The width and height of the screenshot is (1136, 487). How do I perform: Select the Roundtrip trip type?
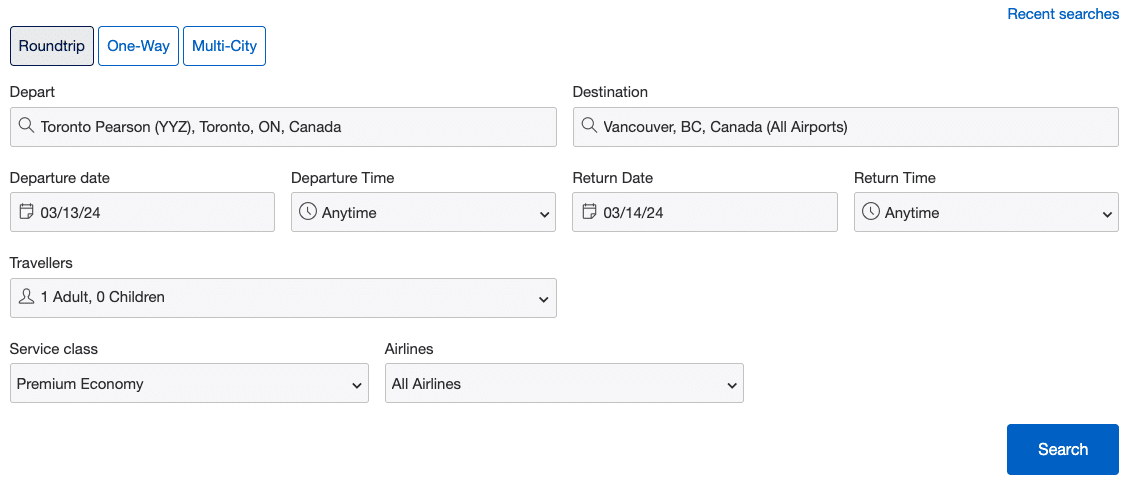pyautogui.click(x=52, y=46)
